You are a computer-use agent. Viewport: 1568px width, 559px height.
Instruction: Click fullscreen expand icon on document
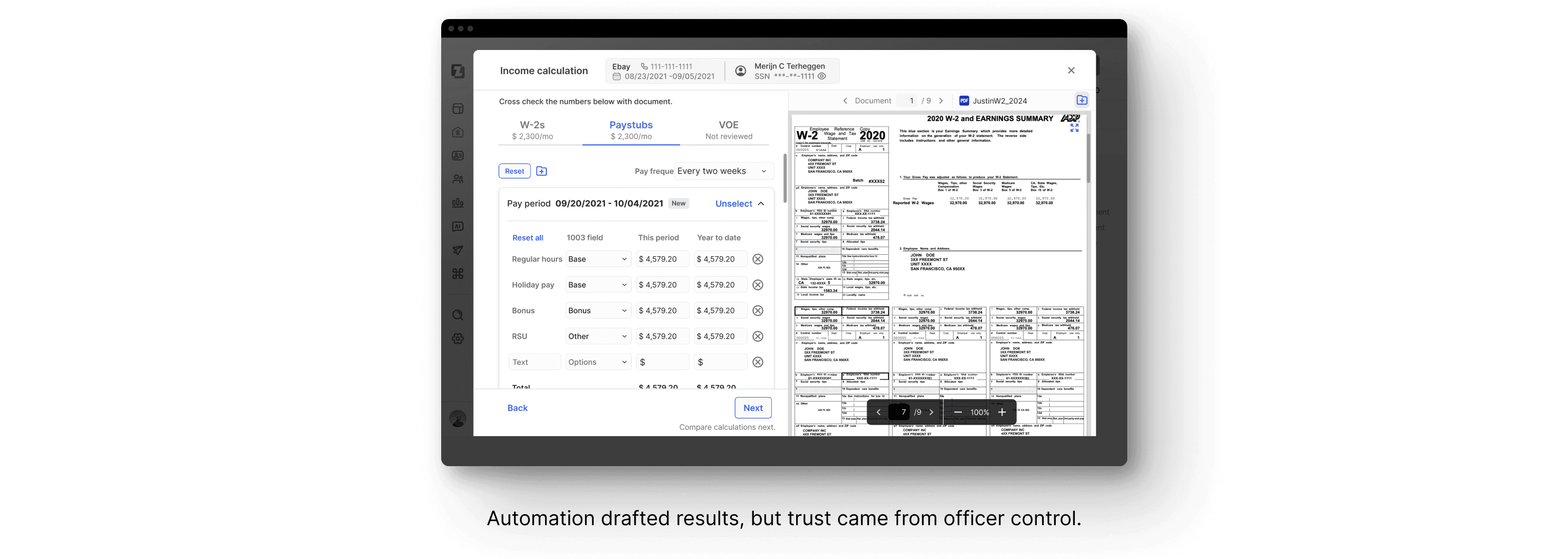(1074, 128)
